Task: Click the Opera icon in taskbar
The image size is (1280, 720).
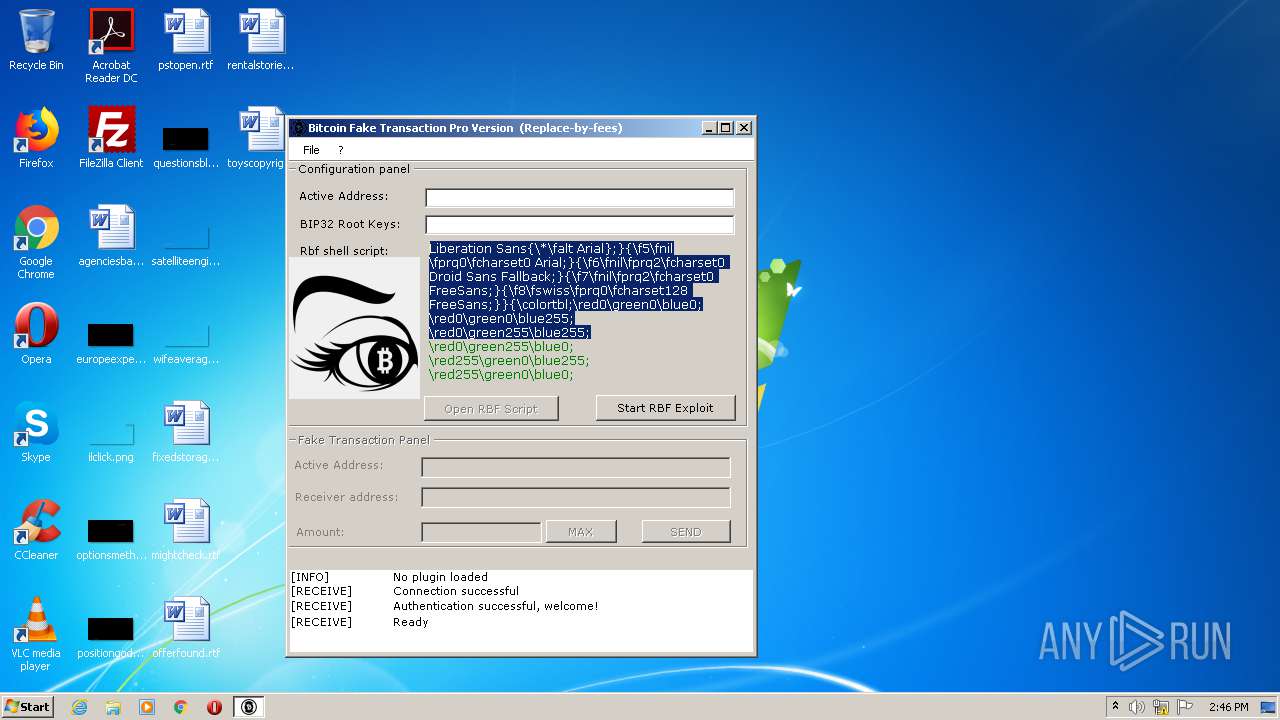Action: [214, 707]
